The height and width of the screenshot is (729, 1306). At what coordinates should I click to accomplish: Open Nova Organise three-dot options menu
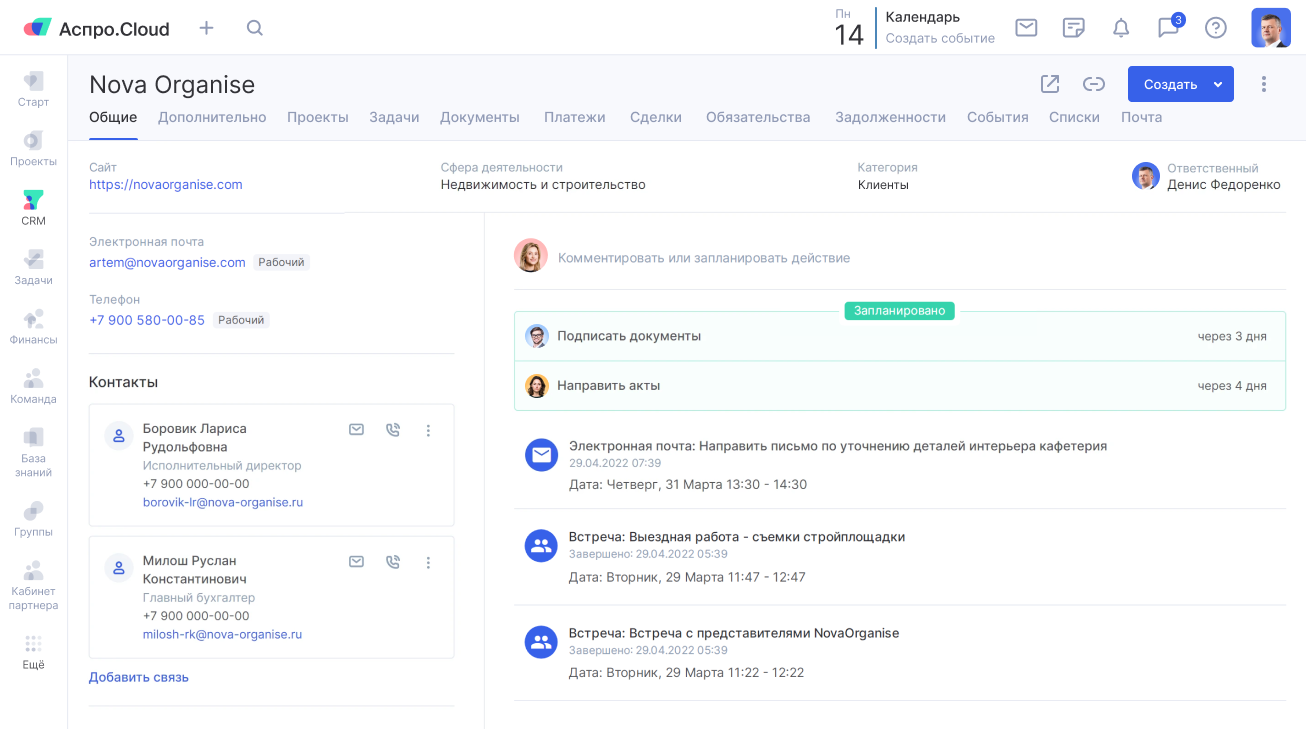[x=1264, y=84]
